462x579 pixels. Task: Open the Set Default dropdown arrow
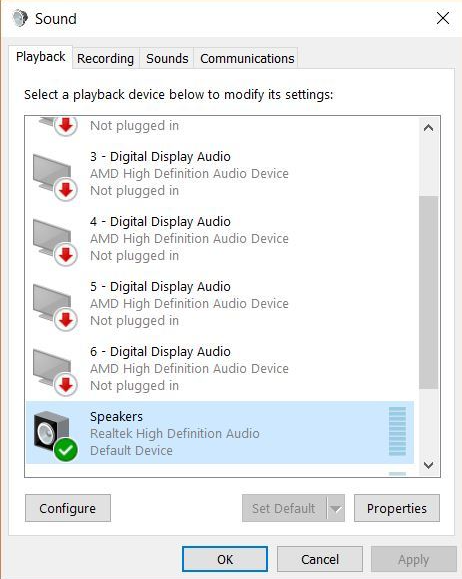click(x=336, y=508)
